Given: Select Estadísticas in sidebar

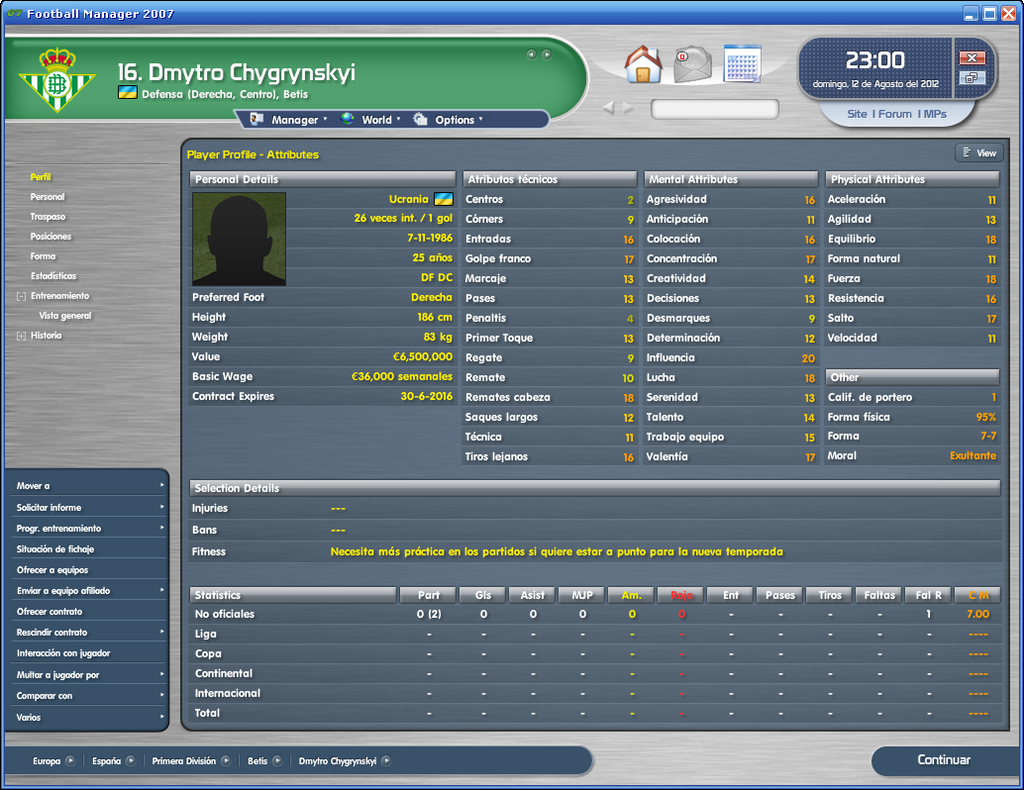Looking at the screenshot, I should (54, 276).
